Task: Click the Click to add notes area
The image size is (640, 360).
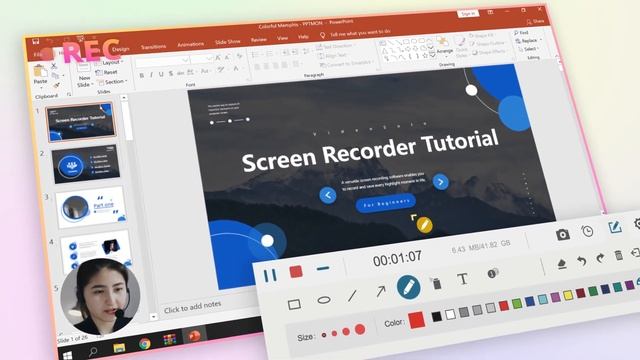Action: (x=193, y=307)
